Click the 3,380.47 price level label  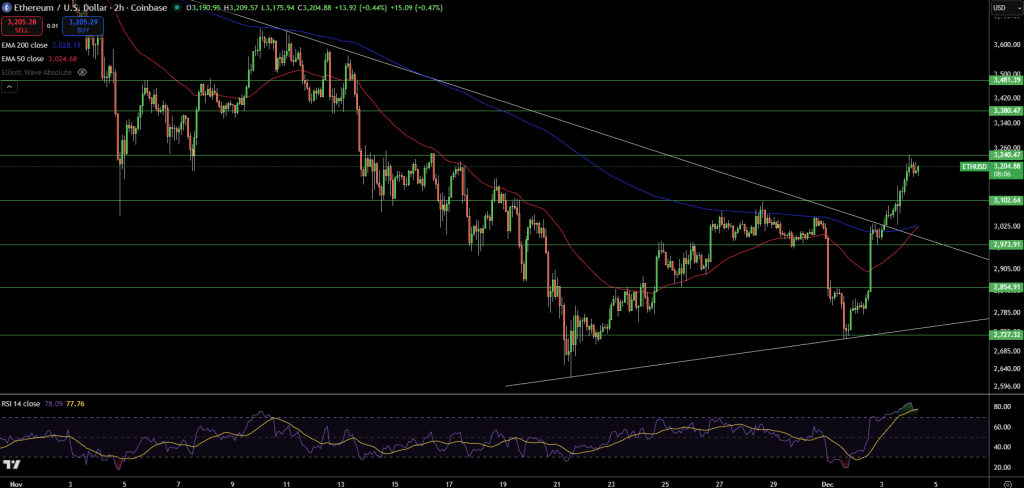1006,111
